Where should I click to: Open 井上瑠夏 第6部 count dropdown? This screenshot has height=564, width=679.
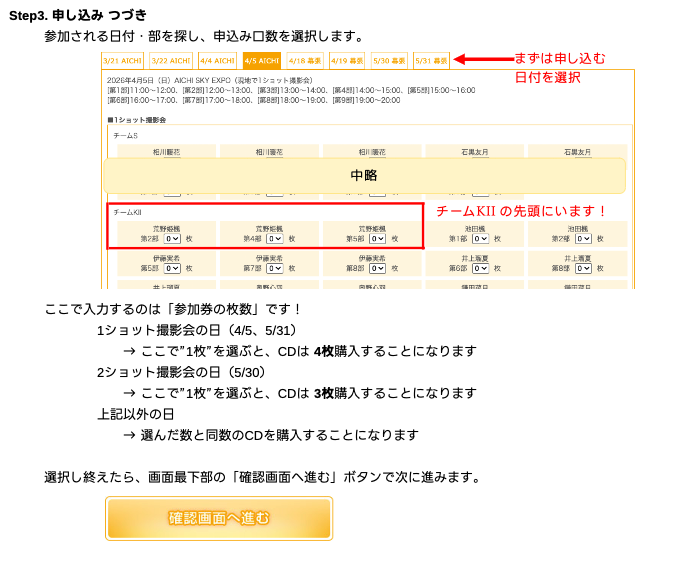480,269
